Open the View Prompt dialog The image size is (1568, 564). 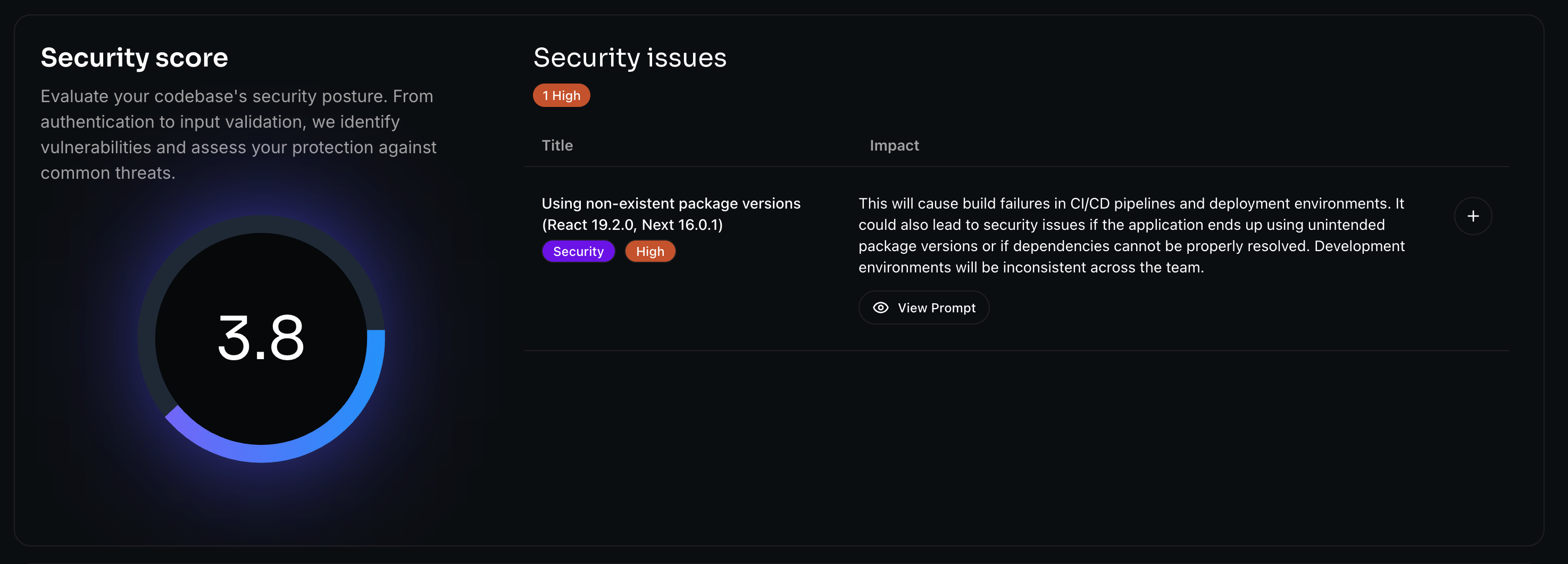click(x=923, y=308)
